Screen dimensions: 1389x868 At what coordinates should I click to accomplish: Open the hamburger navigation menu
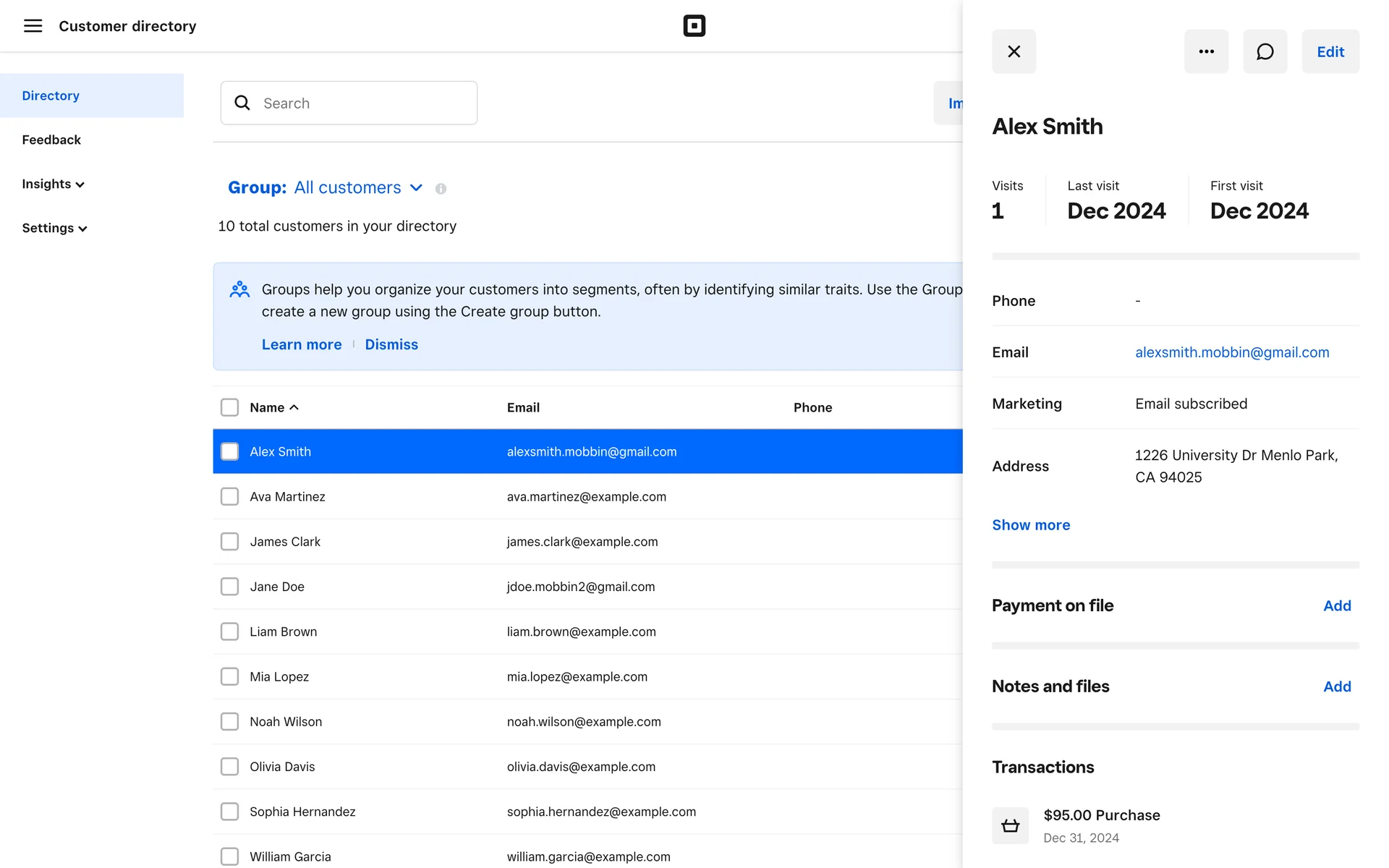click(33, 26)
